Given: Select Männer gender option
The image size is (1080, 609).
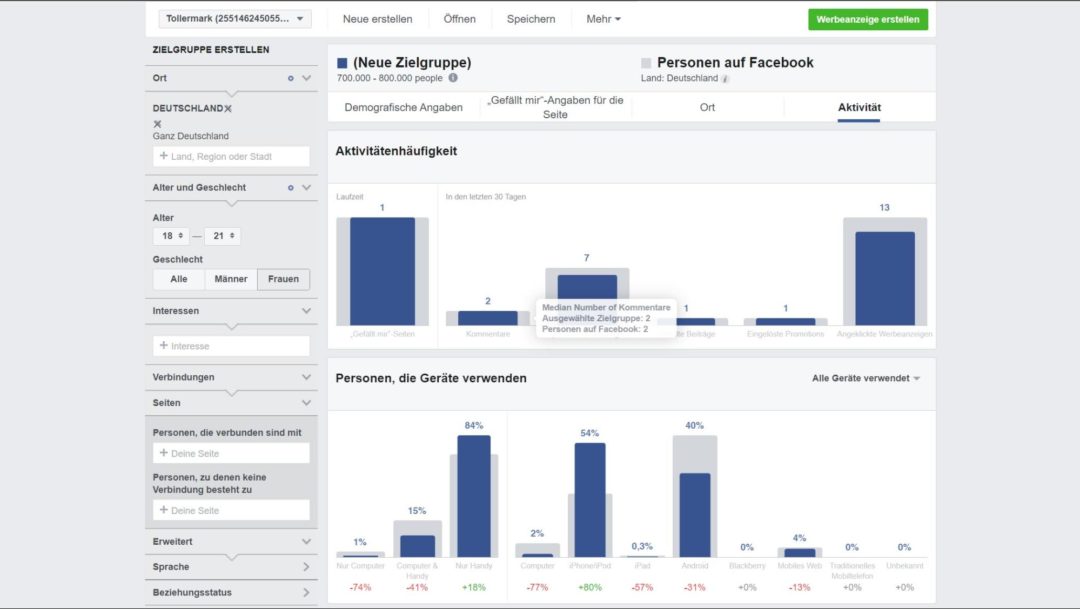Looking at the screenshot, I should [x=231, y=279].
